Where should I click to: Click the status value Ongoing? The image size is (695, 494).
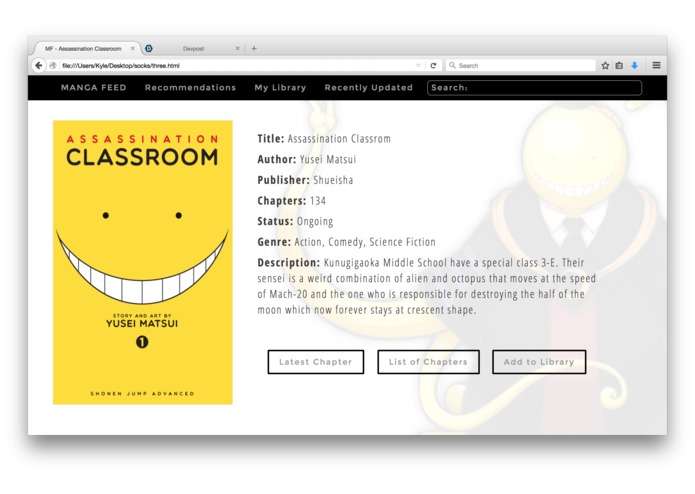(315, 222)
